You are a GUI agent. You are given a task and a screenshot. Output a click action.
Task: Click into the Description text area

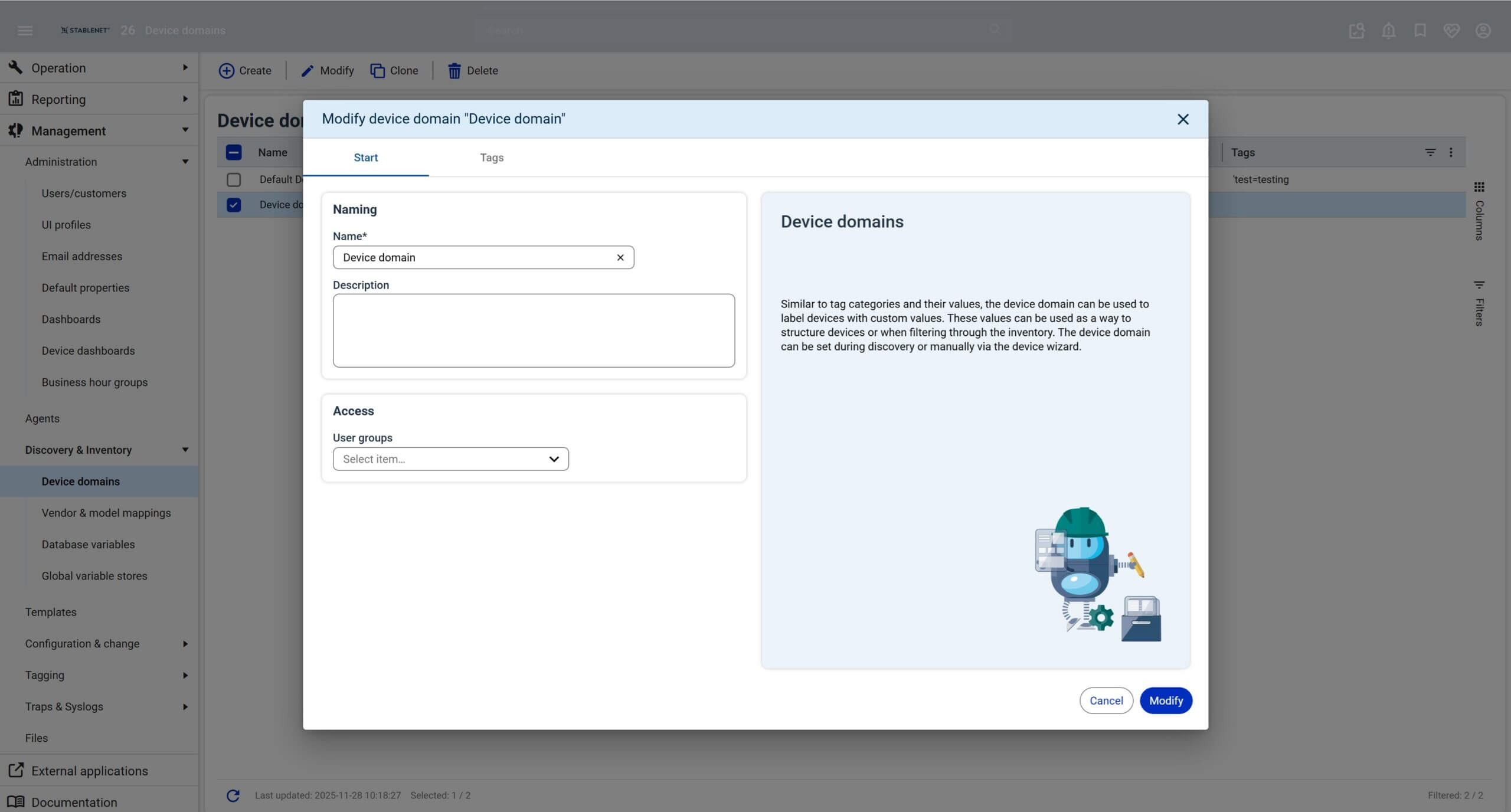[534, 330]
